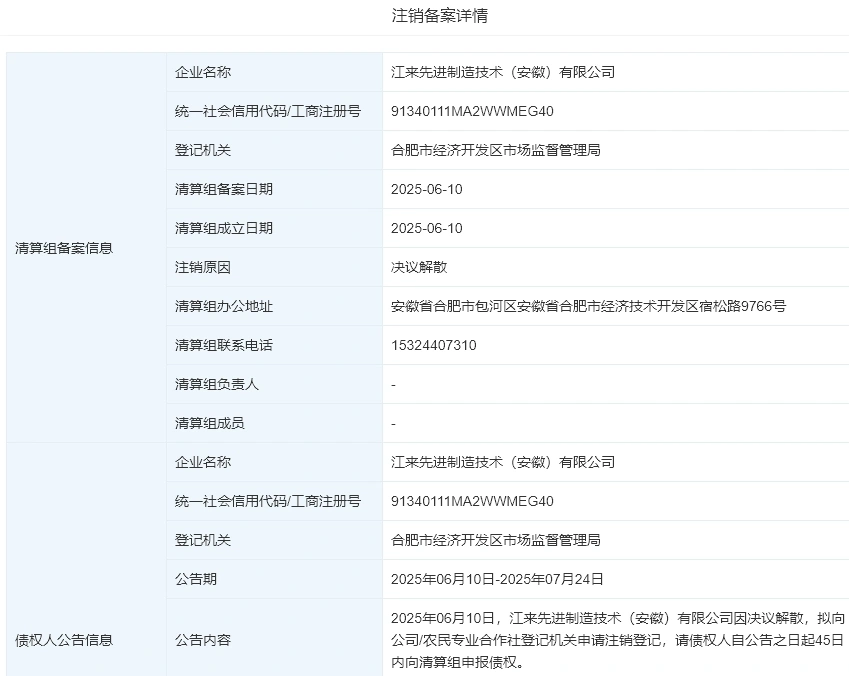
Task: Click the company name value in 债权人公告信息 section
Action: click(503, 462)
